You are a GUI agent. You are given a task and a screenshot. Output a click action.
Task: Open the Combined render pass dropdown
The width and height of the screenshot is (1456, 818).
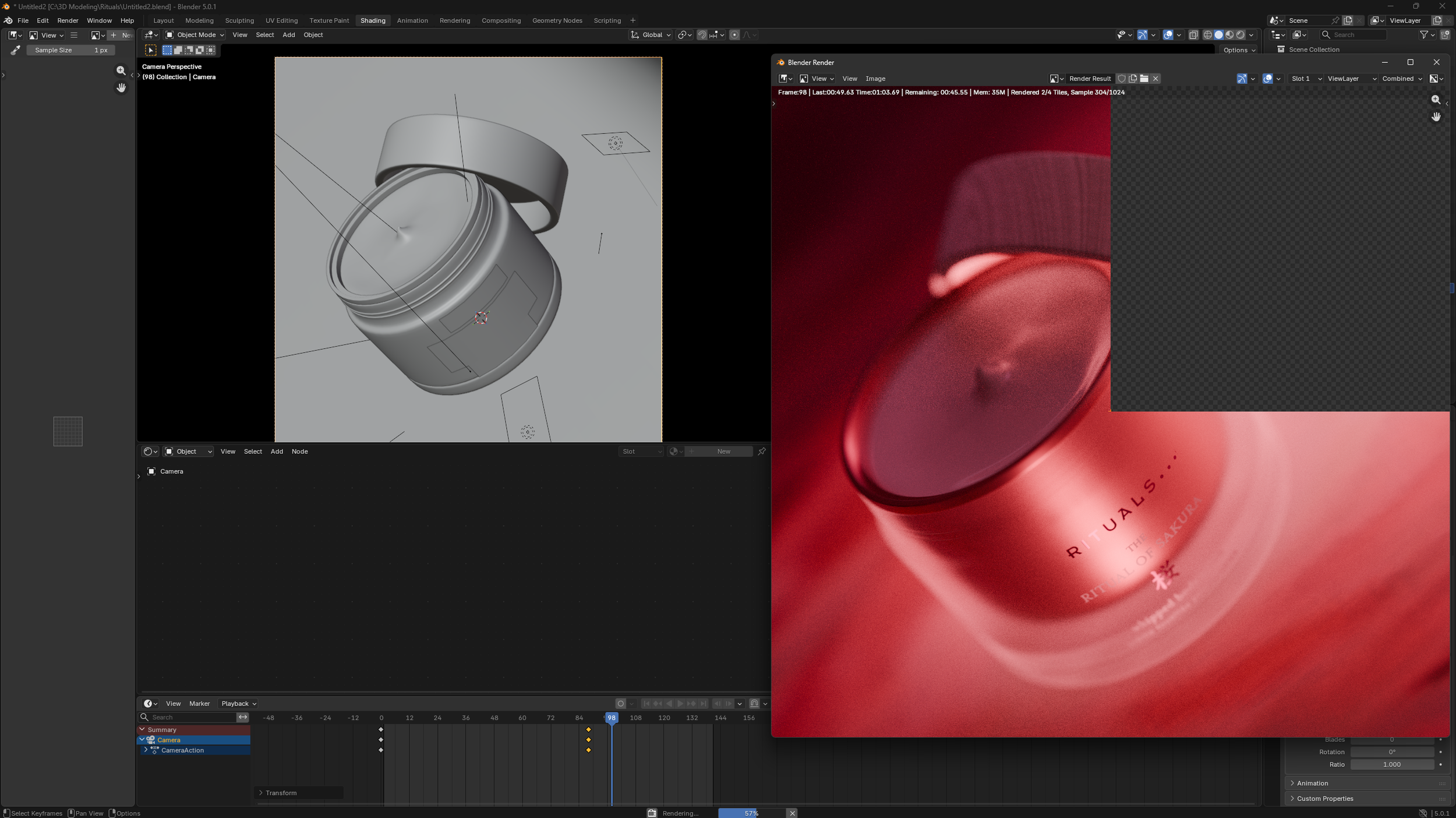tap(1402, 79)
